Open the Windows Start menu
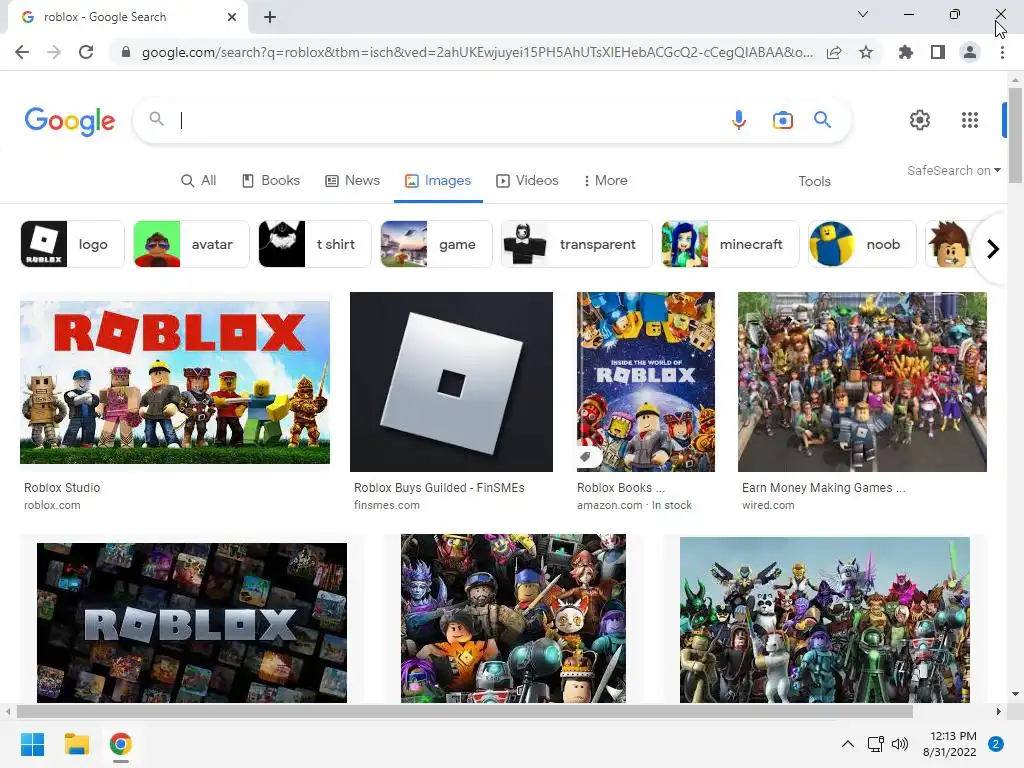The height and width of the screenshot is (768, 1024). coord(32,744)
